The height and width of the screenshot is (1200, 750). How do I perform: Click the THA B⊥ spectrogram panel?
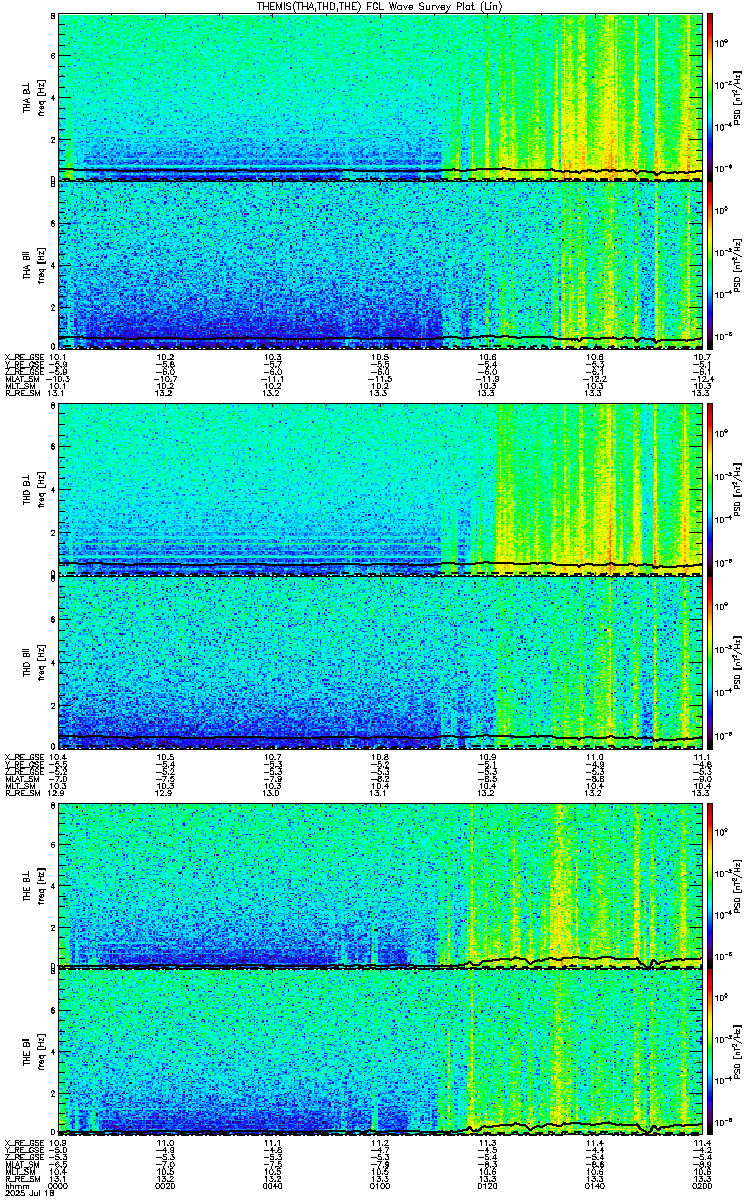[x=380, y=97]
